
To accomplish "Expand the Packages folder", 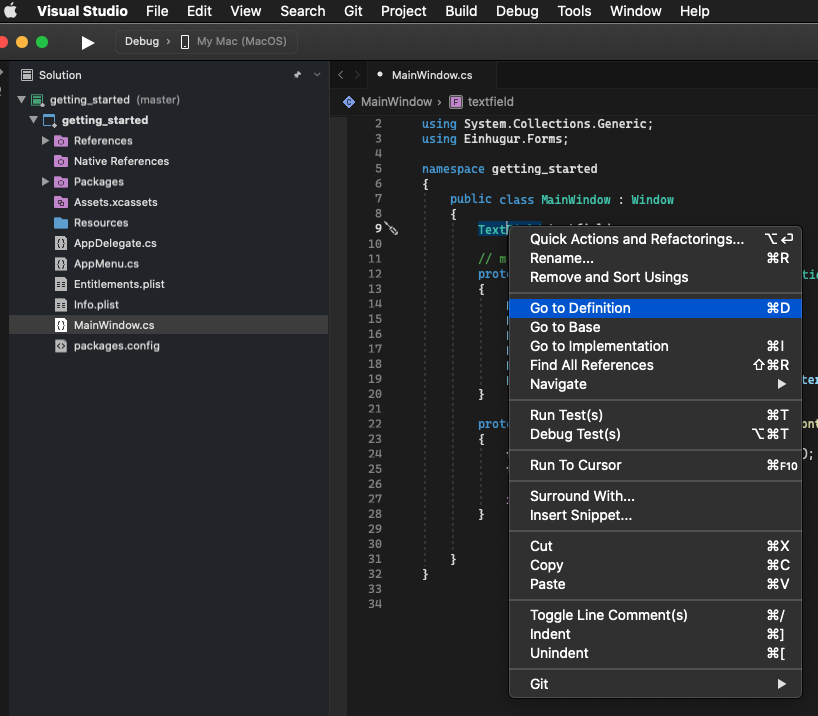I will tap(45, 182).
